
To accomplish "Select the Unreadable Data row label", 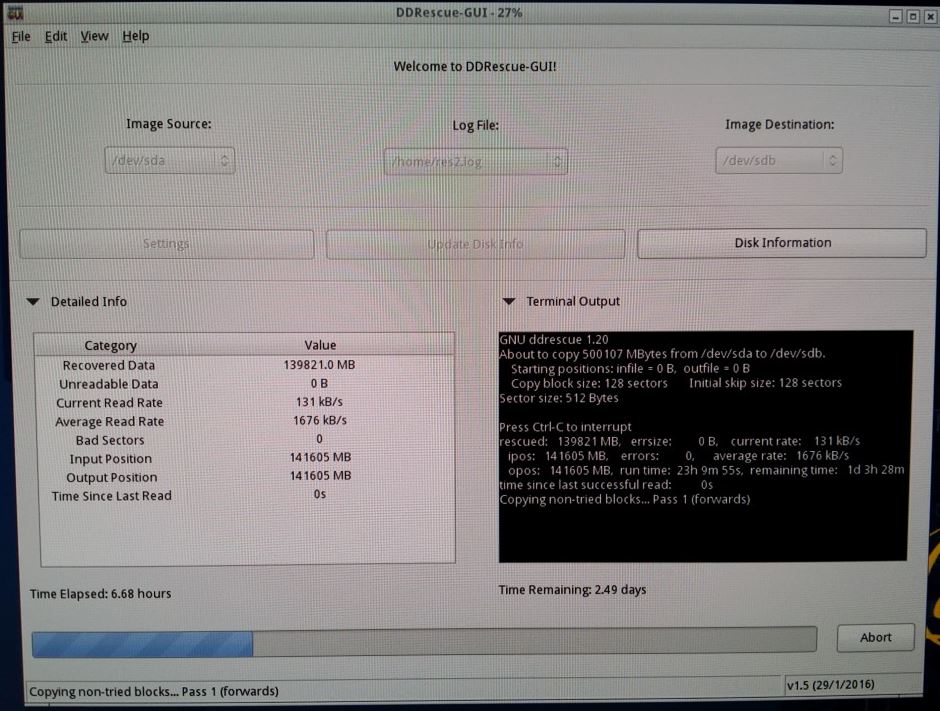I will [109, 384].
